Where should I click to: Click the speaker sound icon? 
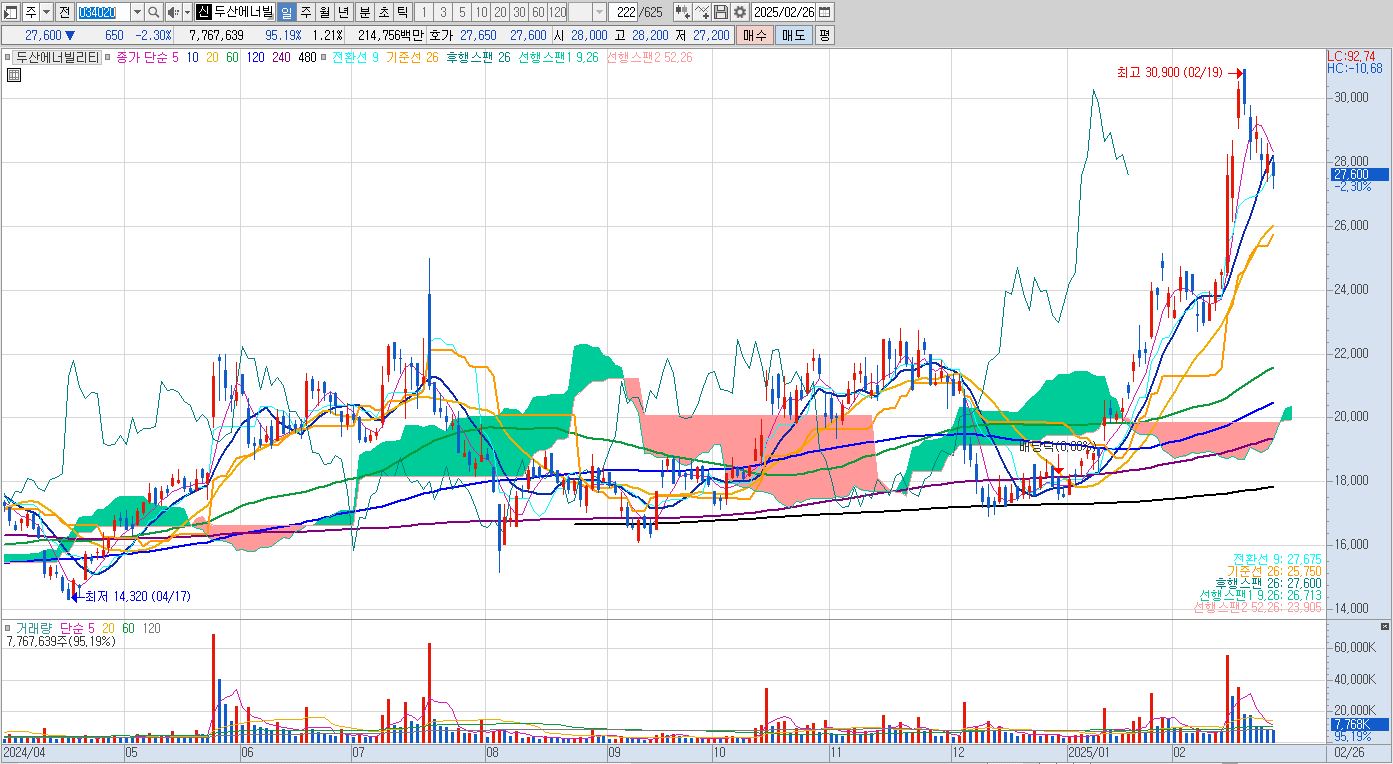[173, 12]
